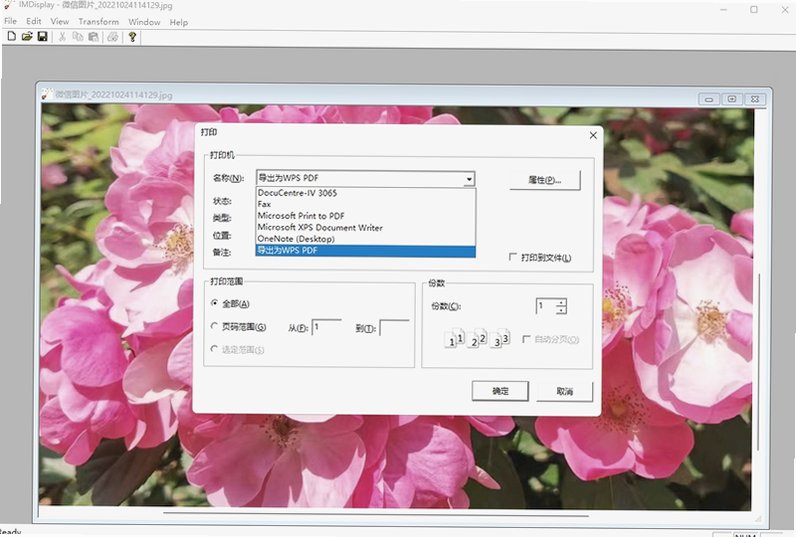Click the Cut scissors toolbar icon

62,37
